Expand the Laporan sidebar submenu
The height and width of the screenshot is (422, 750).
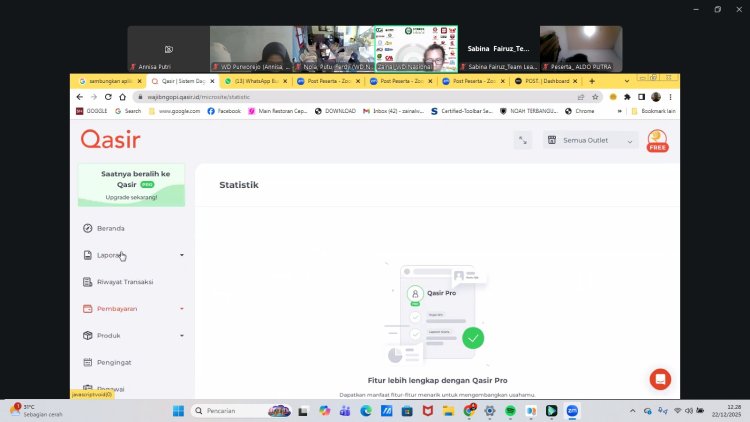(x=181, y=255)
